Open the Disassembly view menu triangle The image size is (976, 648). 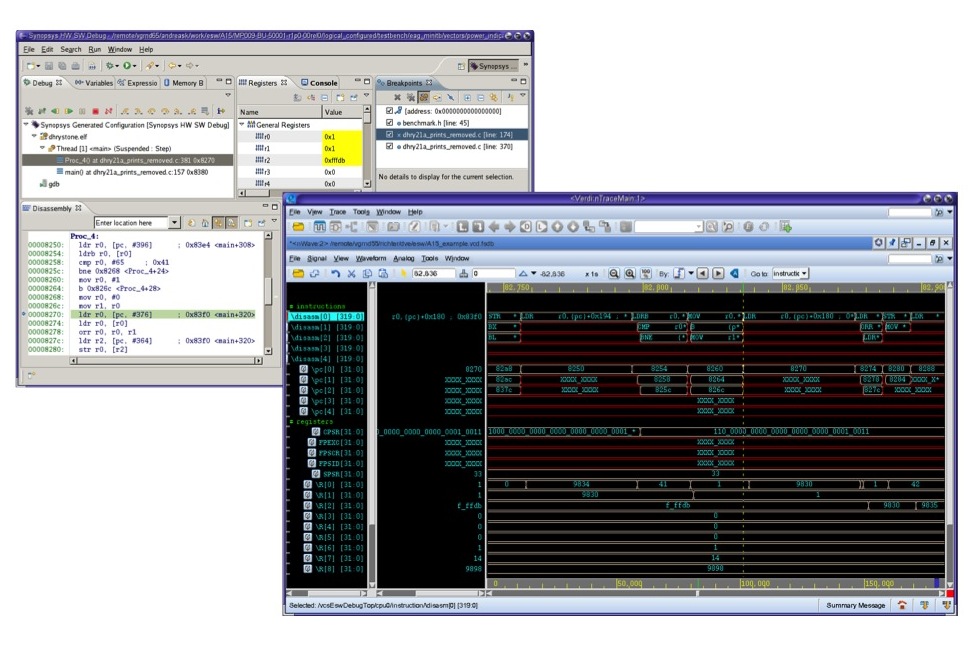[274, 221]
